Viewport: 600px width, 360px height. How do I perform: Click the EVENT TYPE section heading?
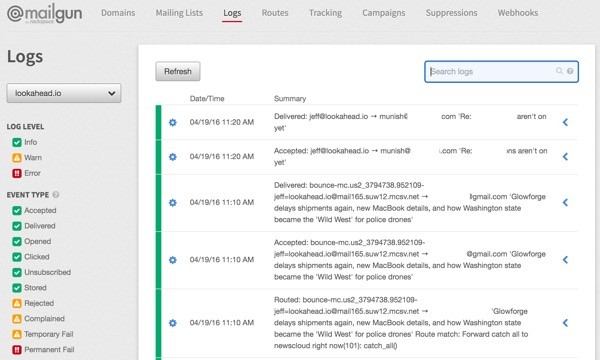28,195
